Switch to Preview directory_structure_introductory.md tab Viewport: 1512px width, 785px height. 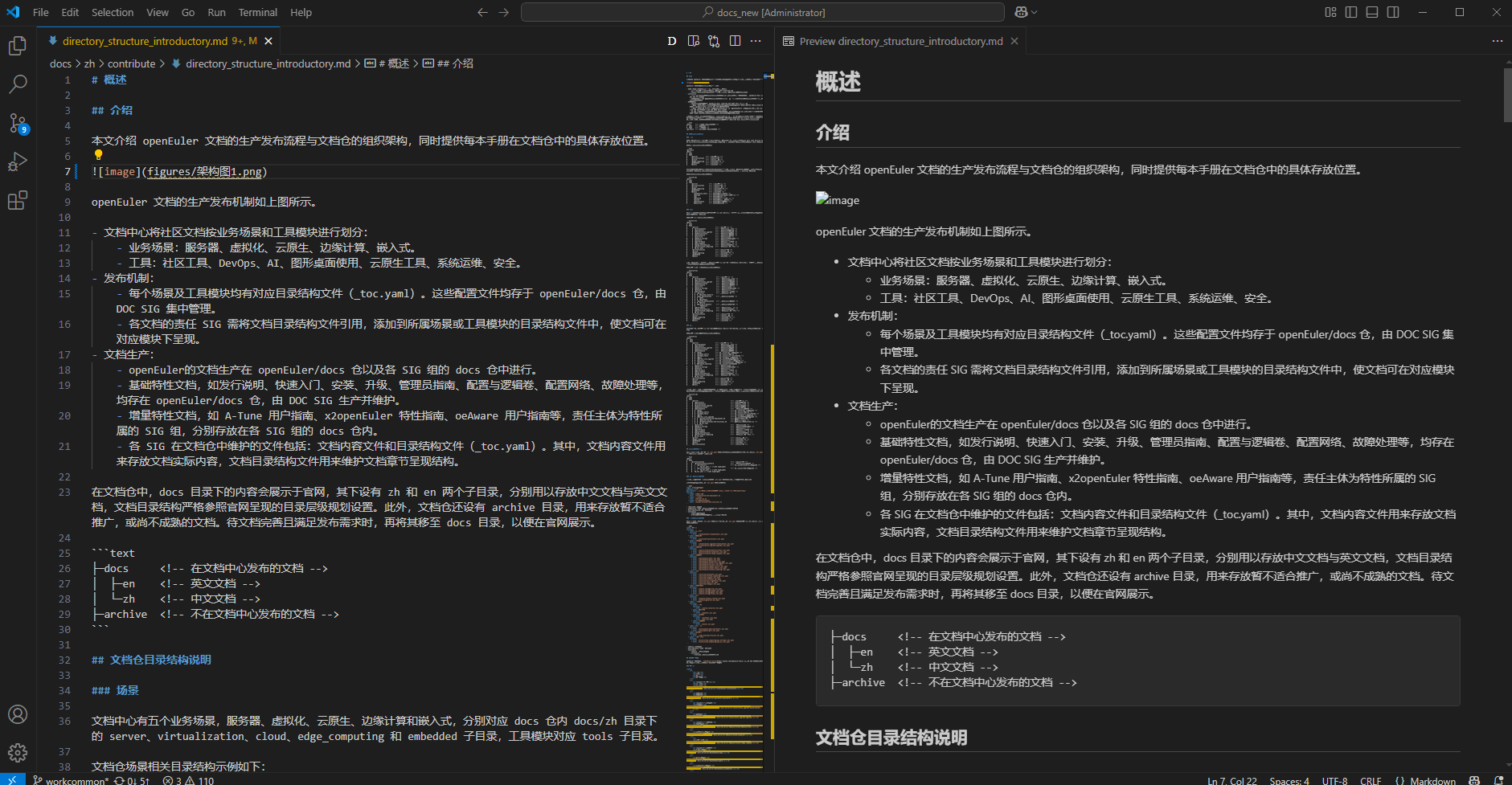point(900,41)
